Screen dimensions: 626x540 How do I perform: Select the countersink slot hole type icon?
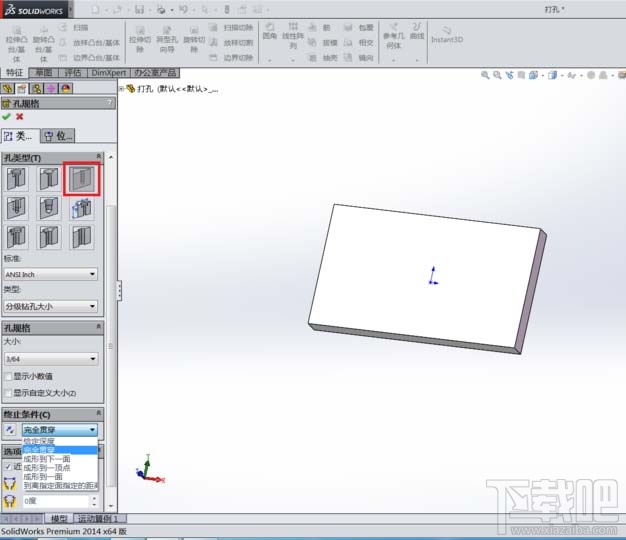click(x=49, y=237)
